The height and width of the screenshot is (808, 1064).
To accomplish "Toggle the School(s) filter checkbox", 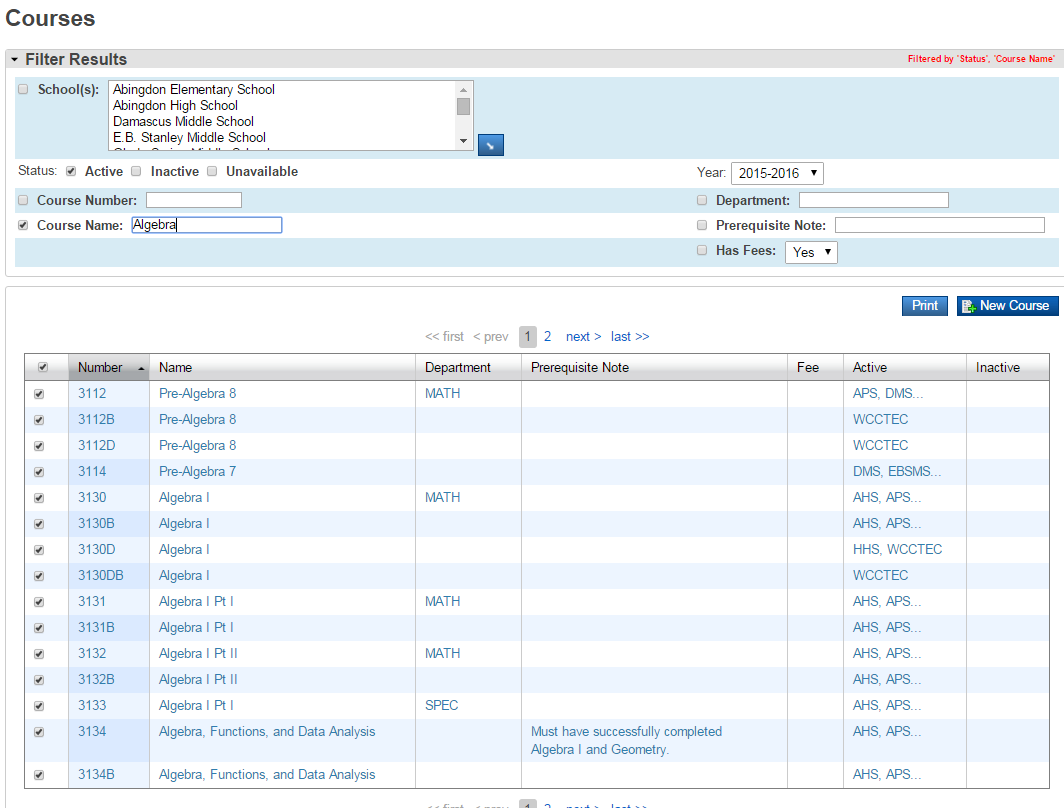I will [23, 90].
